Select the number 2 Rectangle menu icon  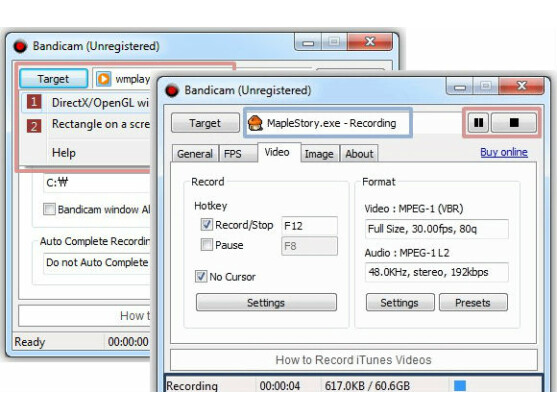(34, 125)
